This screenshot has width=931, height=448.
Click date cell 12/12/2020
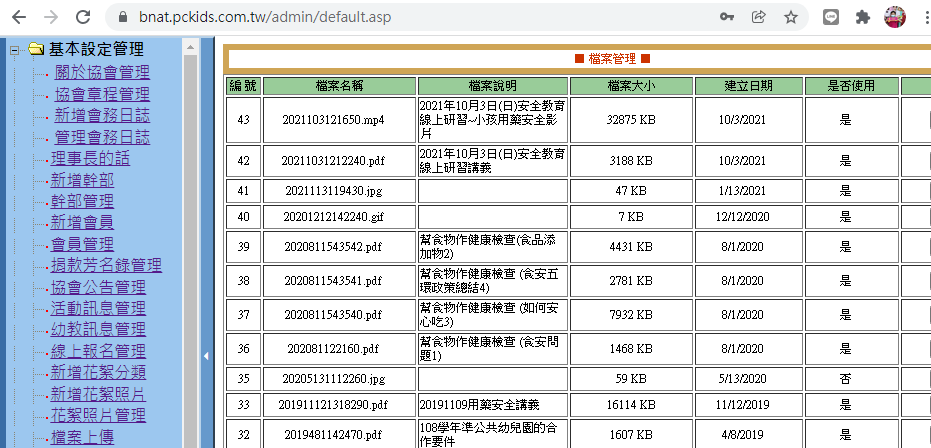(x=743, y=217)
